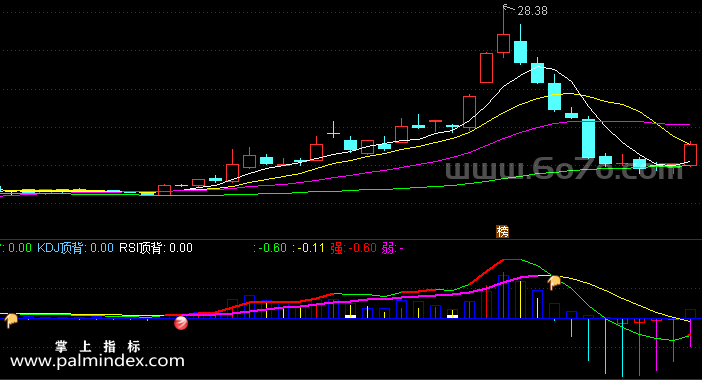702x380 pixels.
Task: Select the pointing hand marker at indicator's left edge
Action: click(x=11, y=320)
